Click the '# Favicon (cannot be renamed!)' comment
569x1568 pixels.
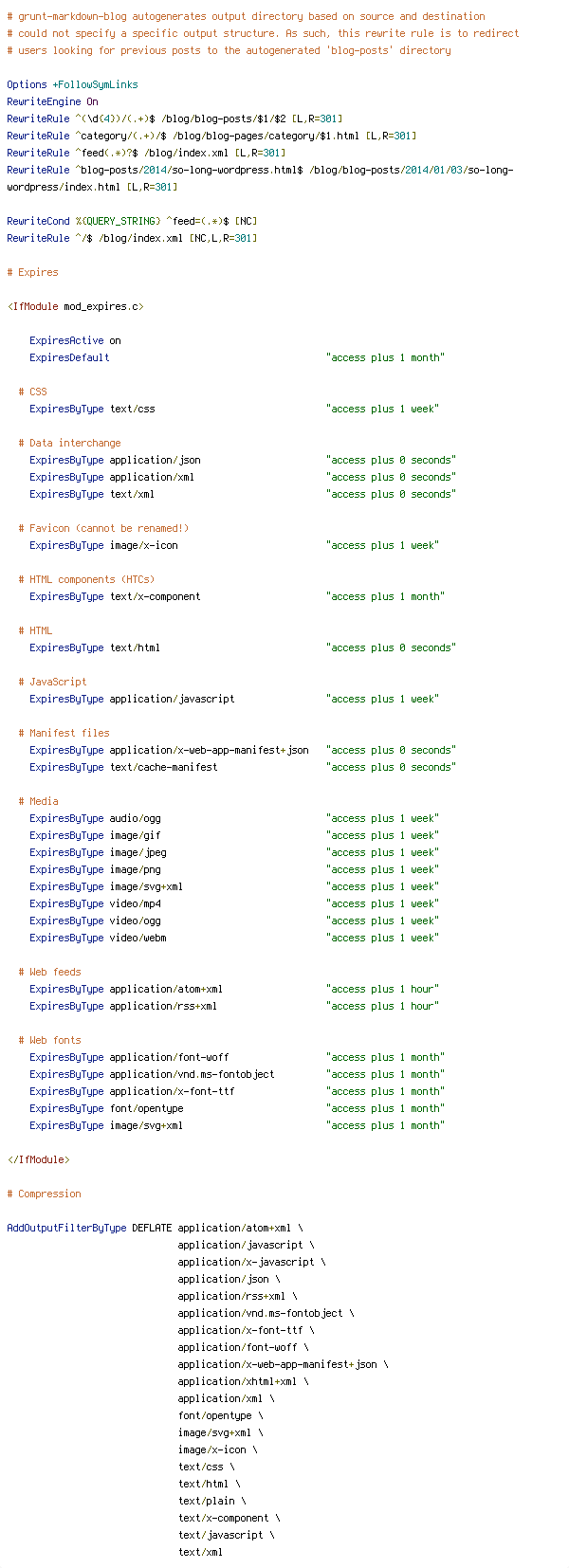tap(103, 528)
